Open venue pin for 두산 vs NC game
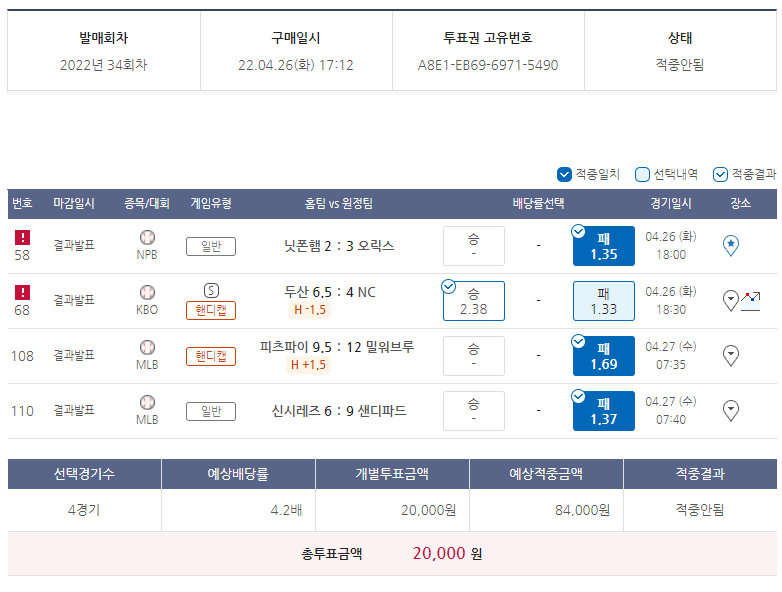 pyautogui.click(x=731, y=301)
